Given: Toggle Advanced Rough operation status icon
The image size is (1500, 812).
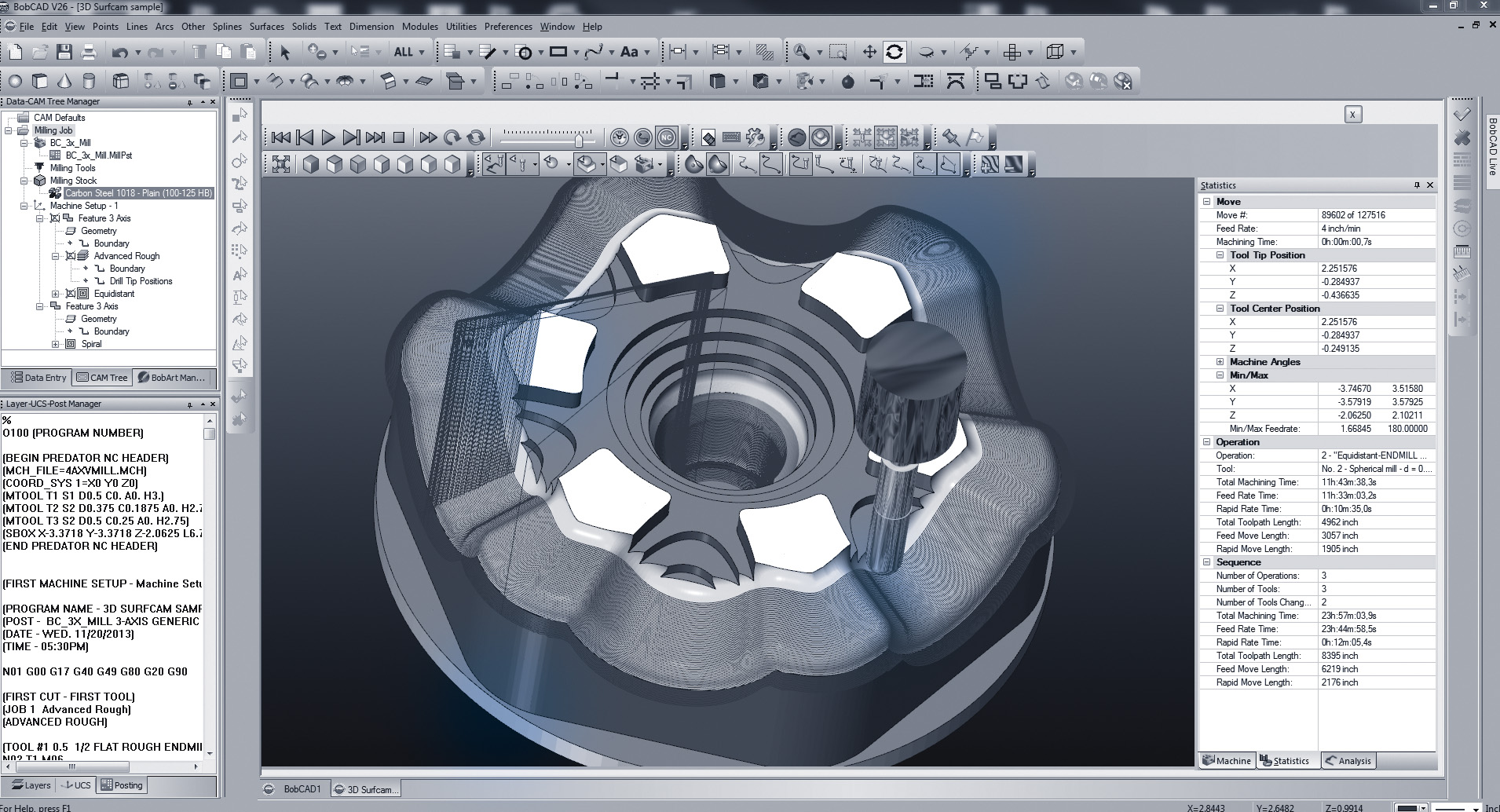Looking at the screenshot, I should 71,256.
